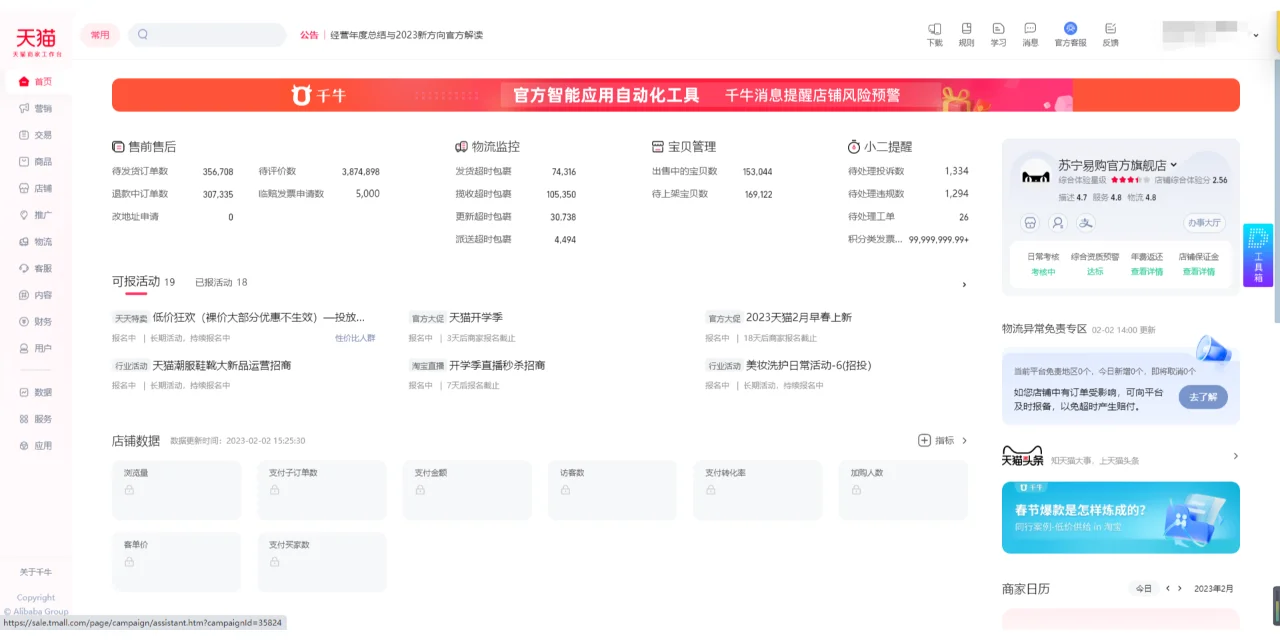Open the 2023天猫2月早春上新 activity

799,317
